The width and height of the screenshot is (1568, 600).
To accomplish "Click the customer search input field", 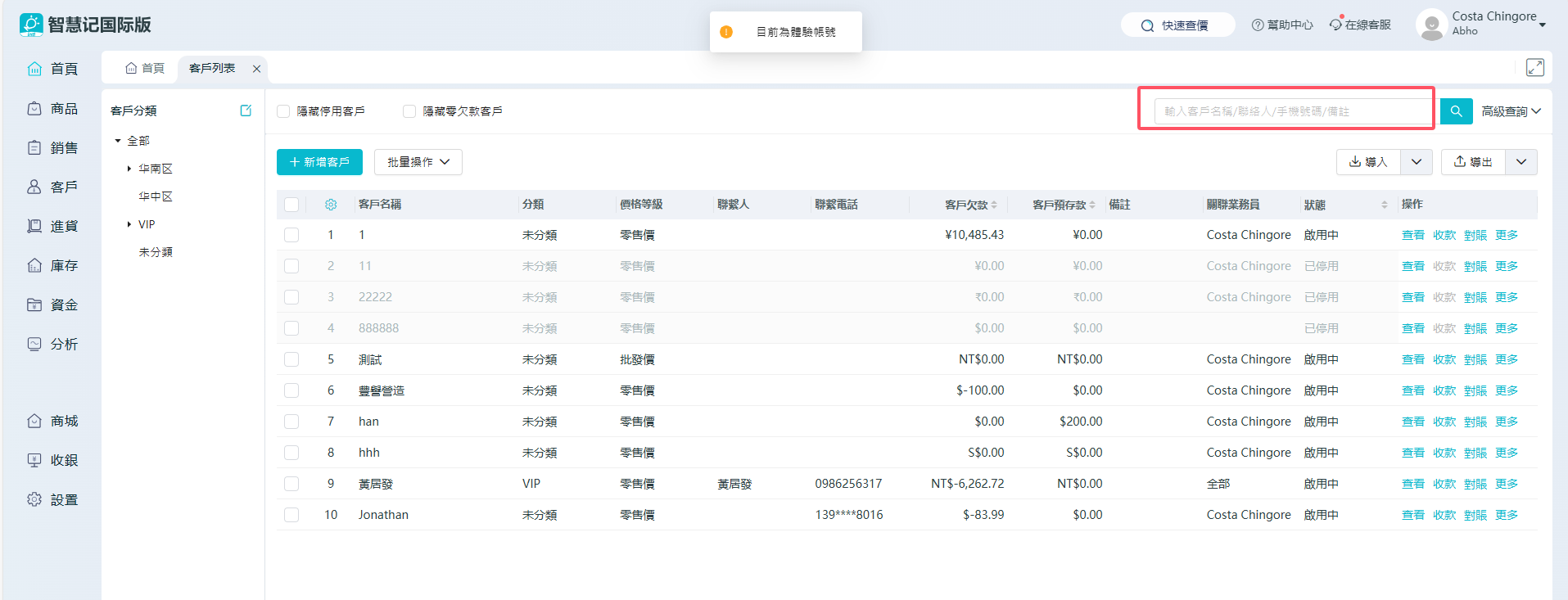I will pos(1292,111).
